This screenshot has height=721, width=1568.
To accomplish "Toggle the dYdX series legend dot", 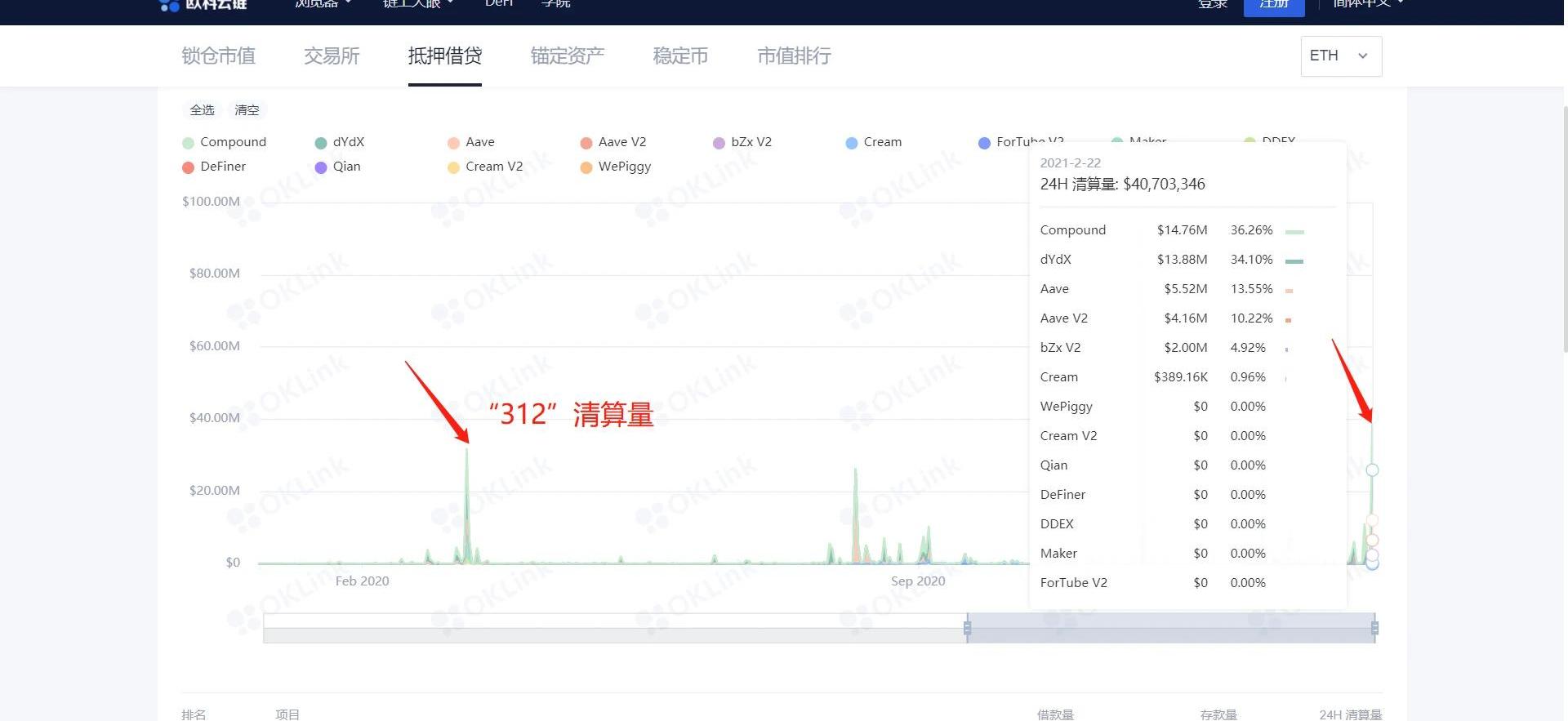I will (x=321, y=143).
